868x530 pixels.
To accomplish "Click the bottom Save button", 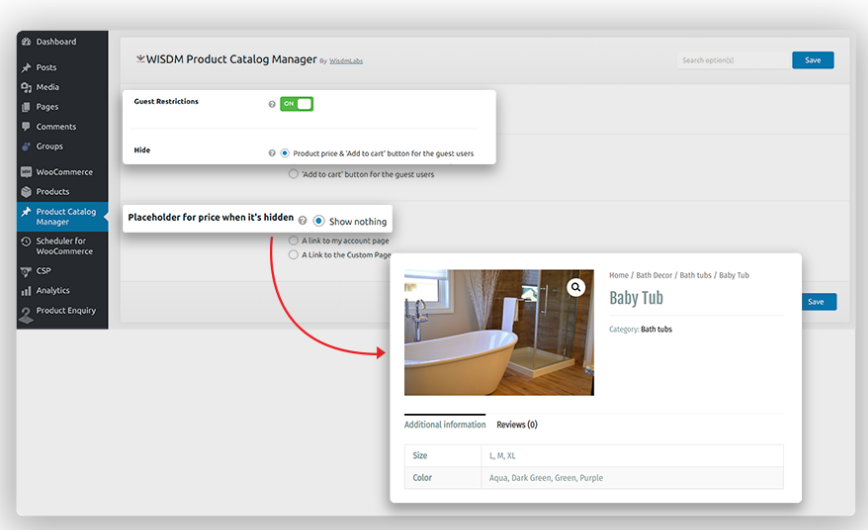I will 818,302.
